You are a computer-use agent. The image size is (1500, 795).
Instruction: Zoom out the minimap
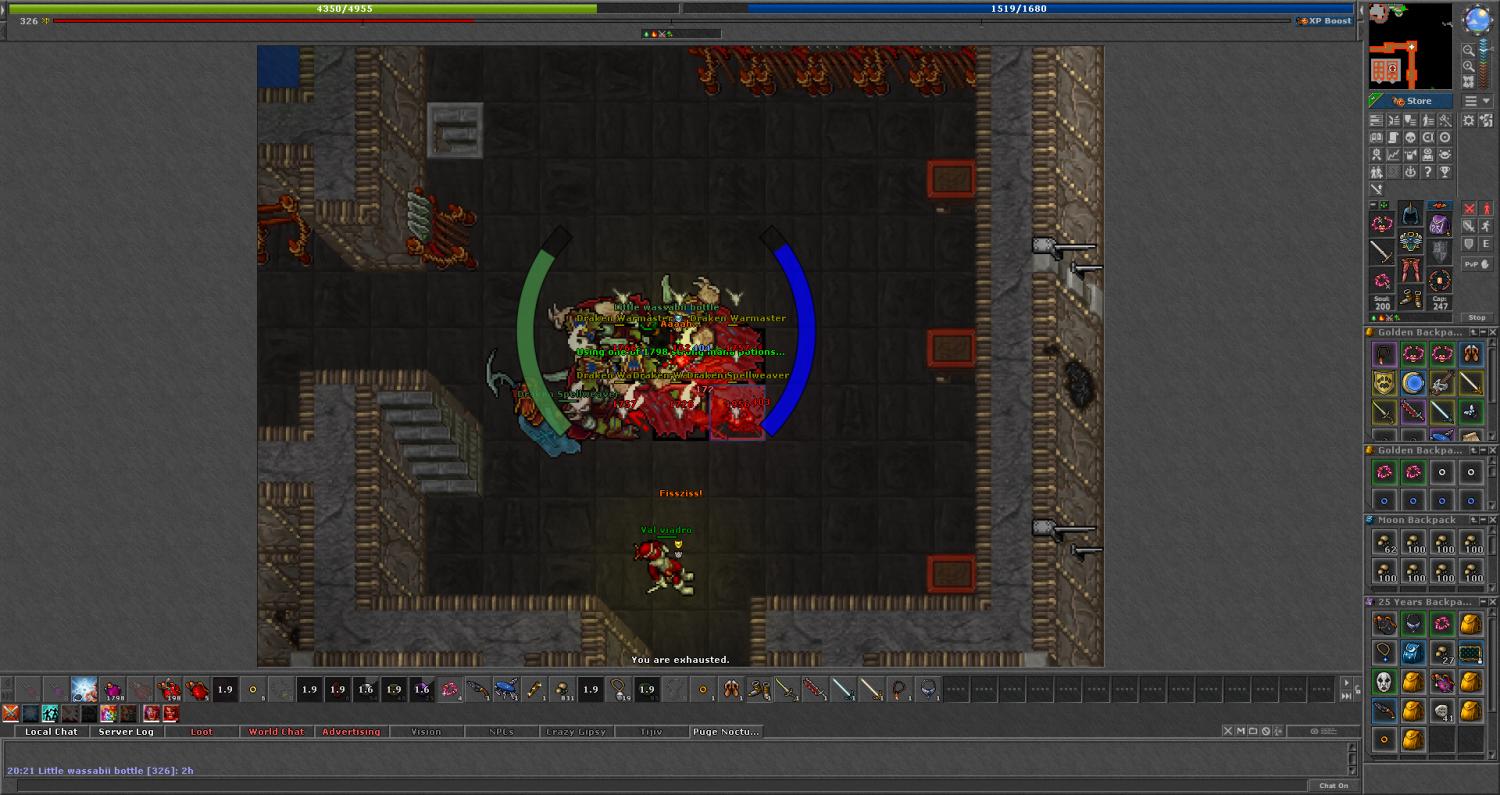1469,51
